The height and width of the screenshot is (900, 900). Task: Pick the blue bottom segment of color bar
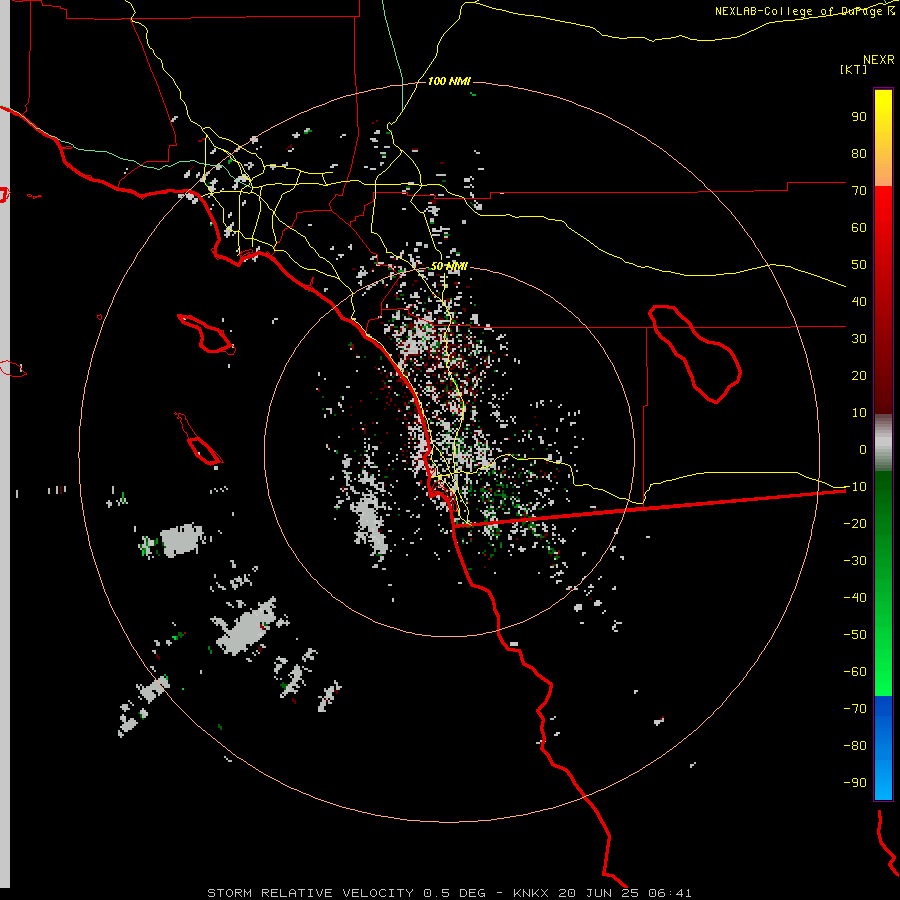[883, 748]
